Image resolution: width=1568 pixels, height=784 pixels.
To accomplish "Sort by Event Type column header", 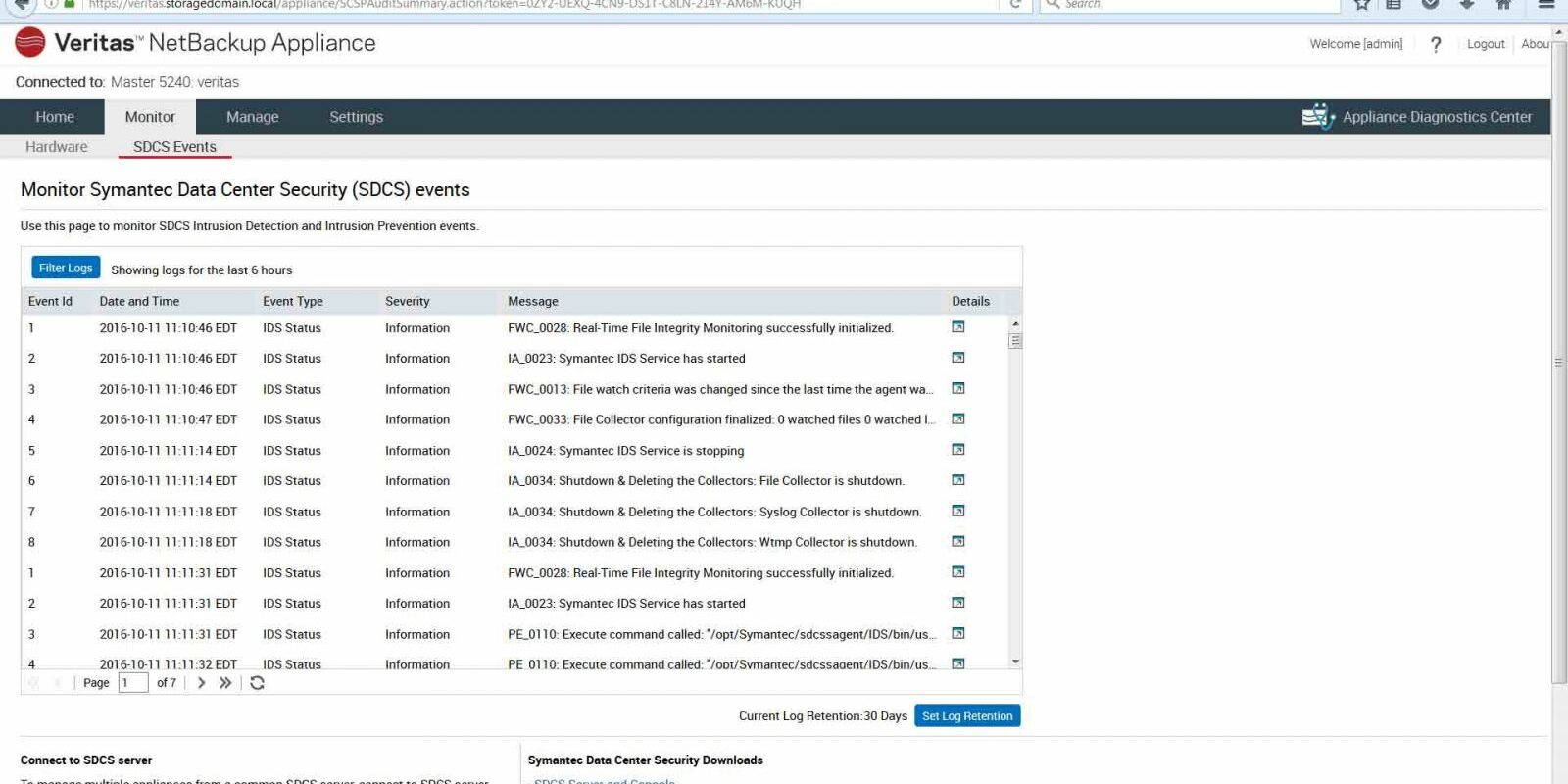I will [293, 301].
